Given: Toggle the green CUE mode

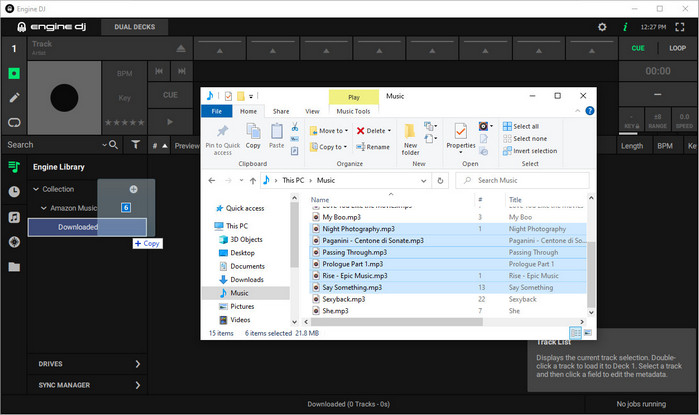Looking at the screenshot, I should pyautogui.click(x=638, y=48).
